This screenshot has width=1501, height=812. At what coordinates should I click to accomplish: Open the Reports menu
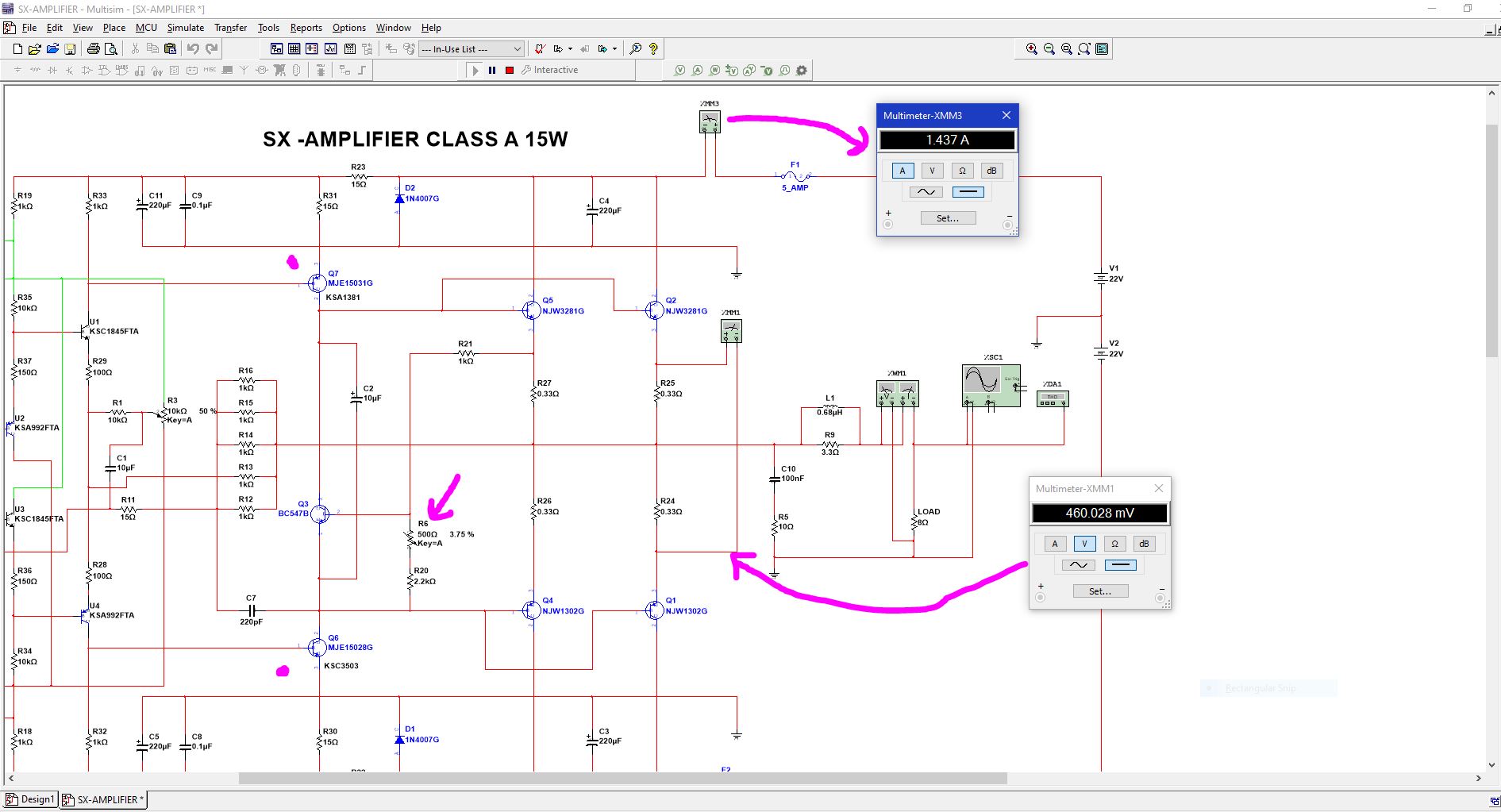click(x=306, y=28)
